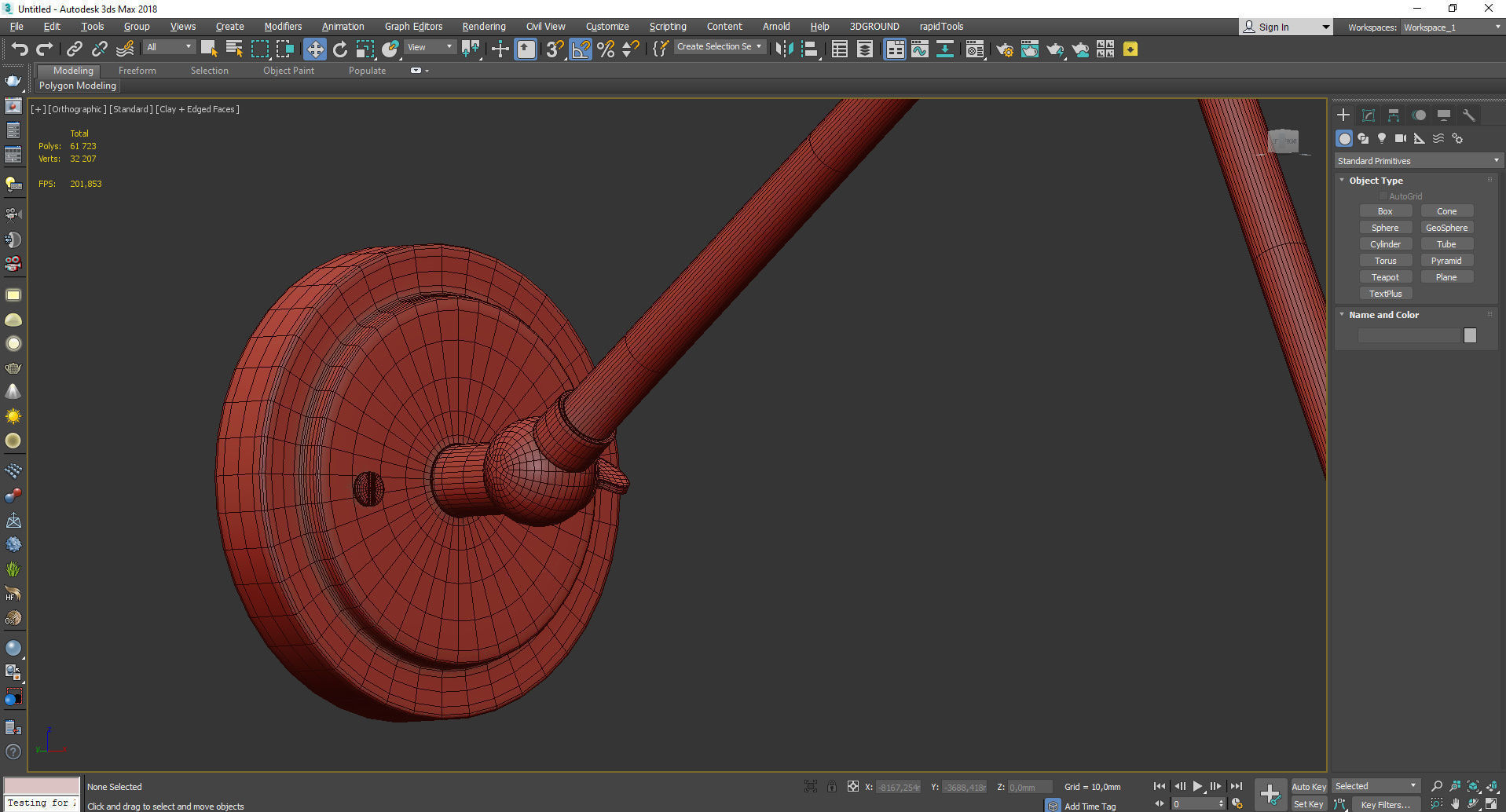The width and height of the screenshot is (1506, 812).
Task: Activate the Rotate tool
Action: click(339, 49)
